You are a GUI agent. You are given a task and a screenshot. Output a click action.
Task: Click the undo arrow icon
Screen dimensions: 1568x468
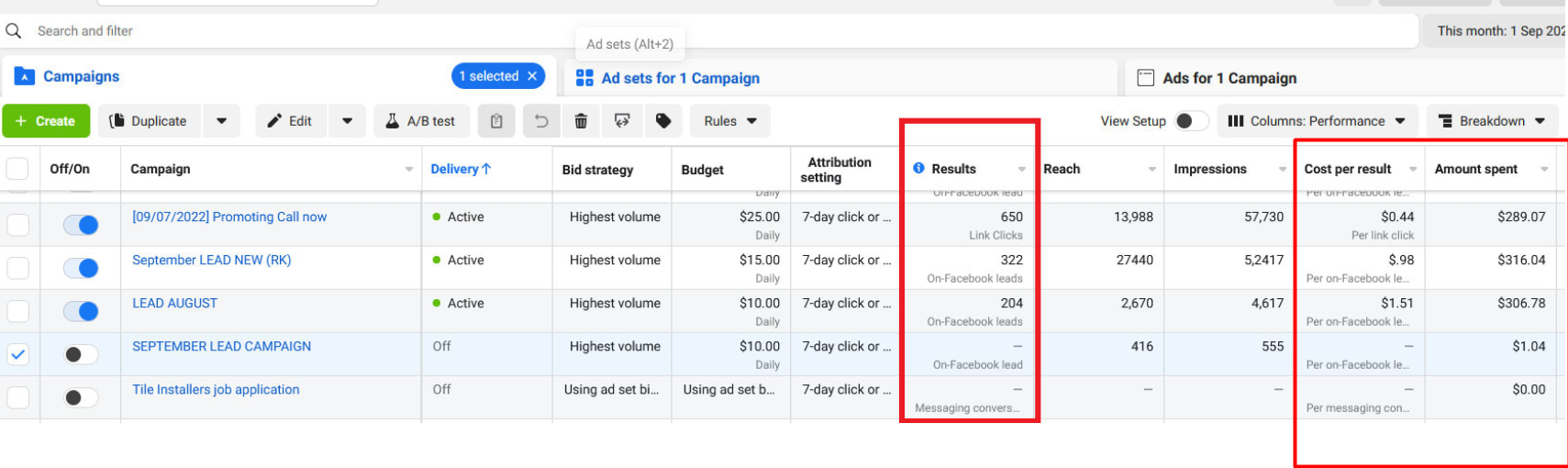(x=541, y=121)
